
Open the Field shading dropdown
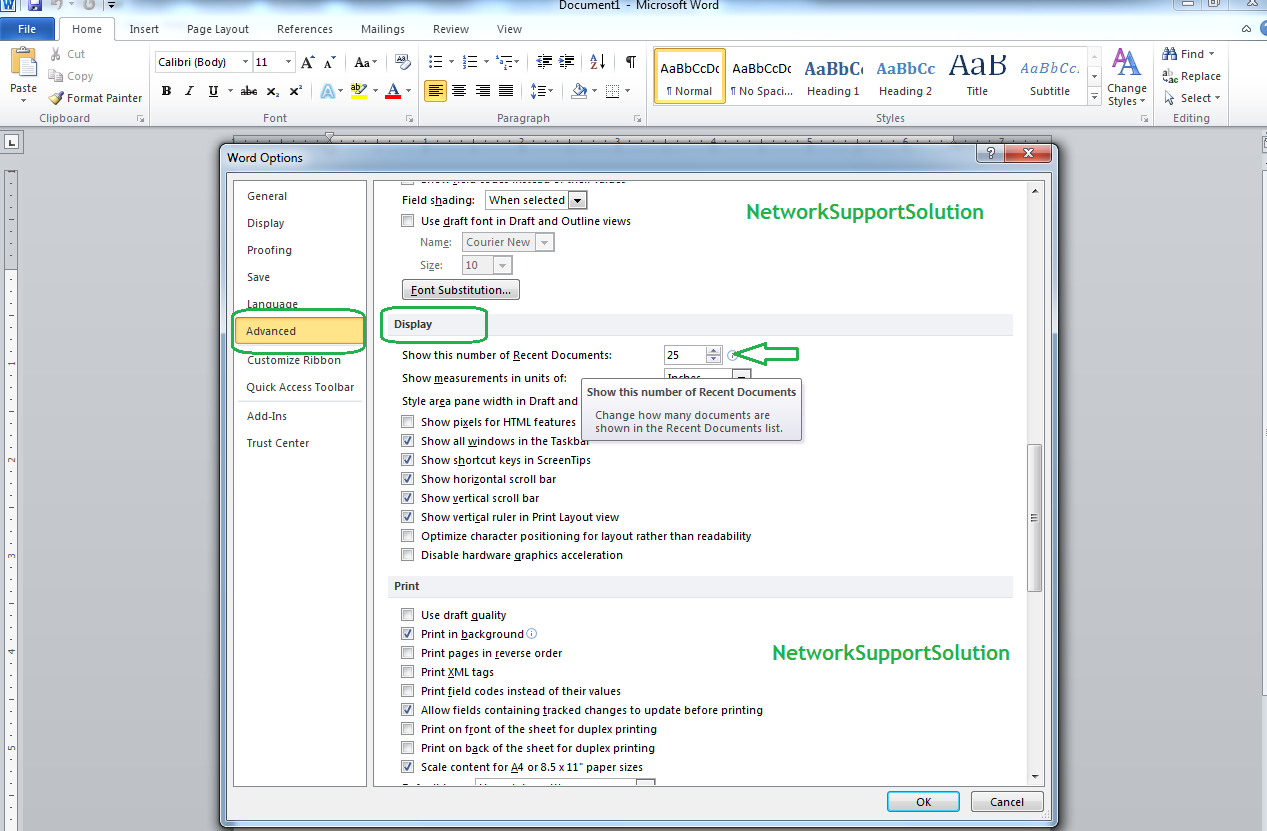click(x=577, y=201)
